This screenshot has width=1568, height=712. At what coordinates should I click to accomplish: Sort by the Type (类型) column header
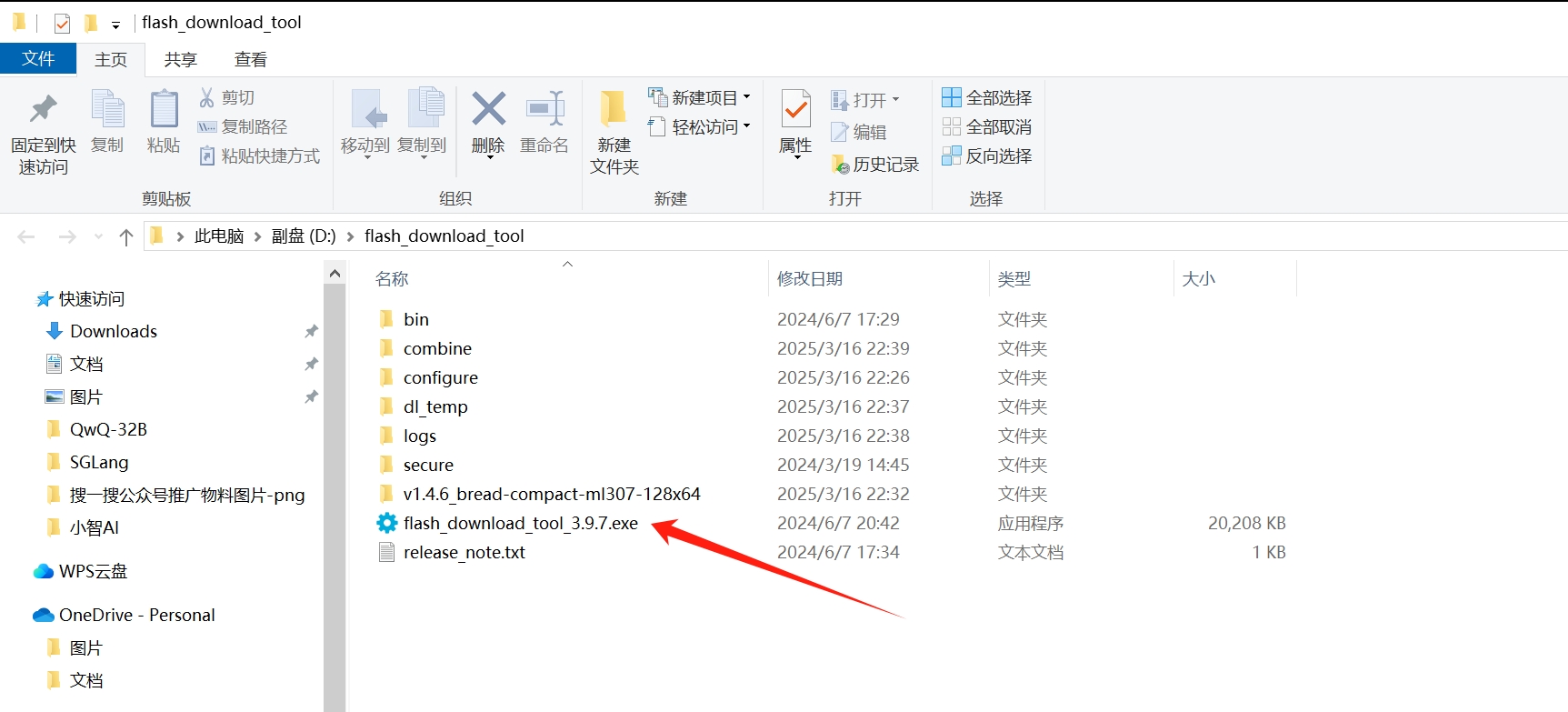1014,279
